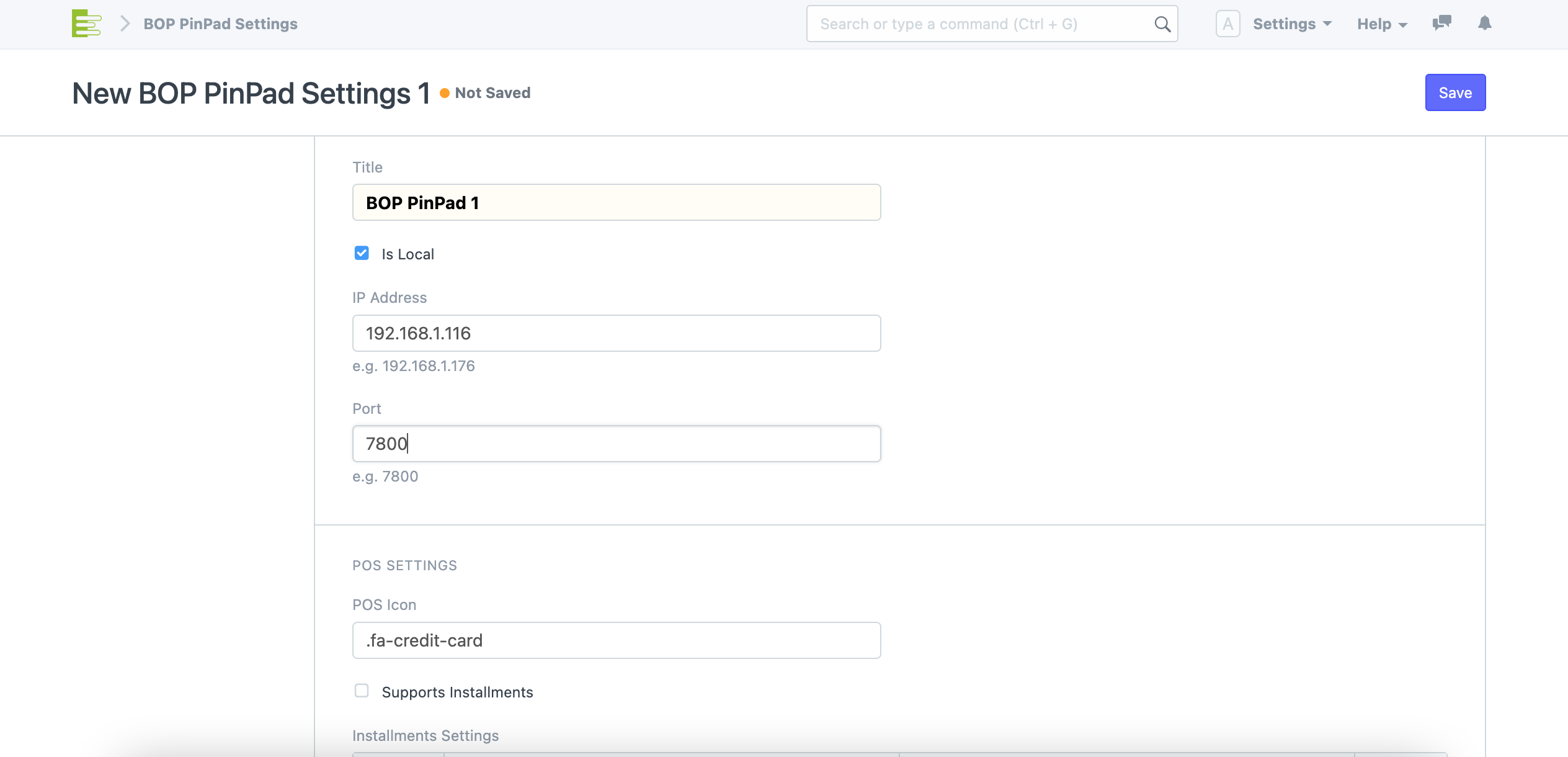Click the 'e.g. 7800' hint text

click(385, 477)
